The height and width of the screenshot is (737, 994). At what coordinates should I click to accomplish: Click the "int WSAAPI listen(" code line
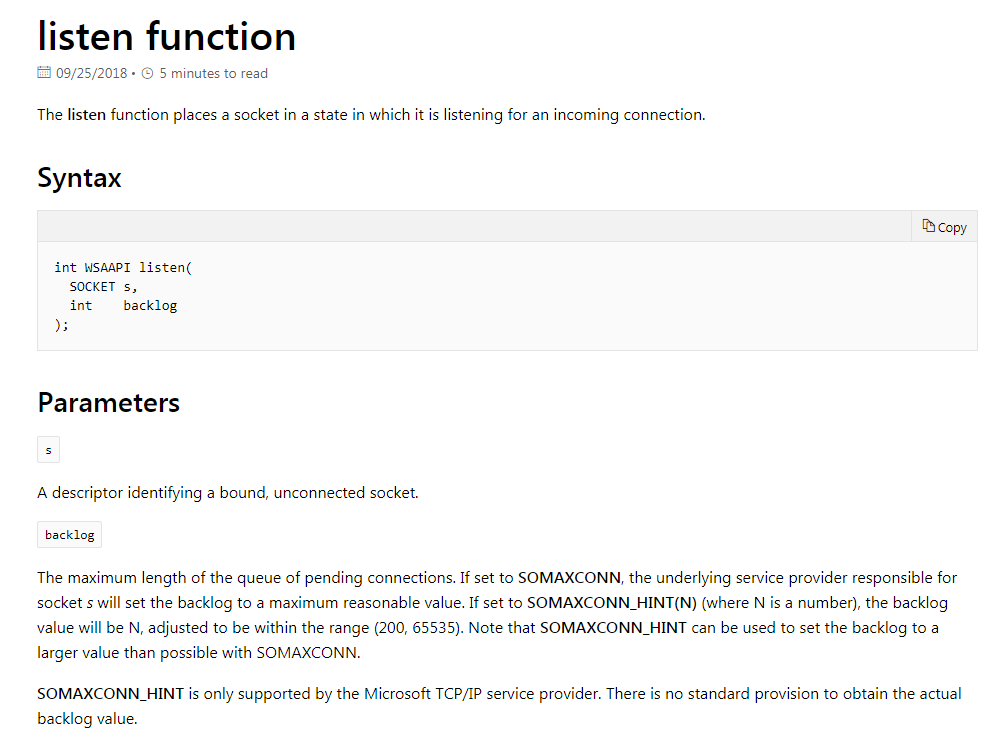pos(122,267)
